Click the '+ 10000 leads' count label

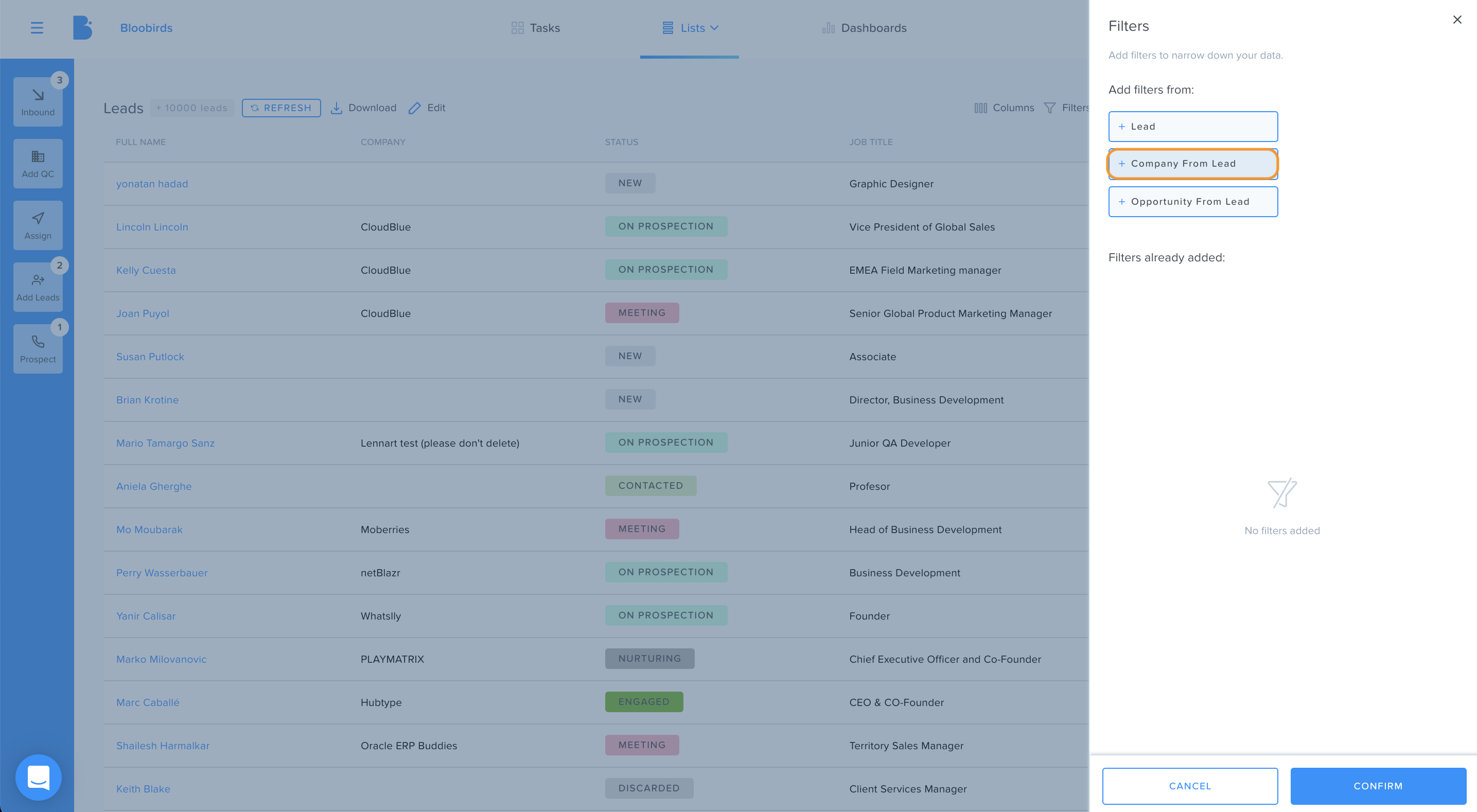192,108
